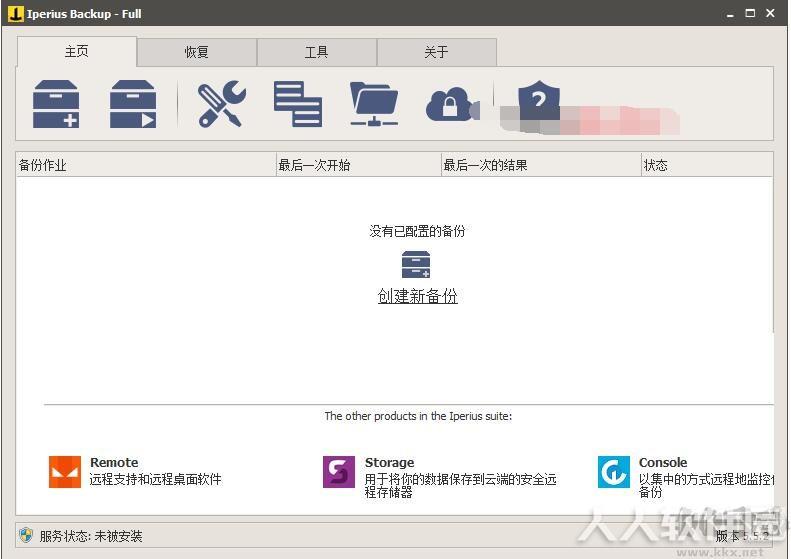Click the 服务状态: 未被安装 status text
The height and width of the screenshot is (559, 791).
pyautogui.click(x=91, y=536)
